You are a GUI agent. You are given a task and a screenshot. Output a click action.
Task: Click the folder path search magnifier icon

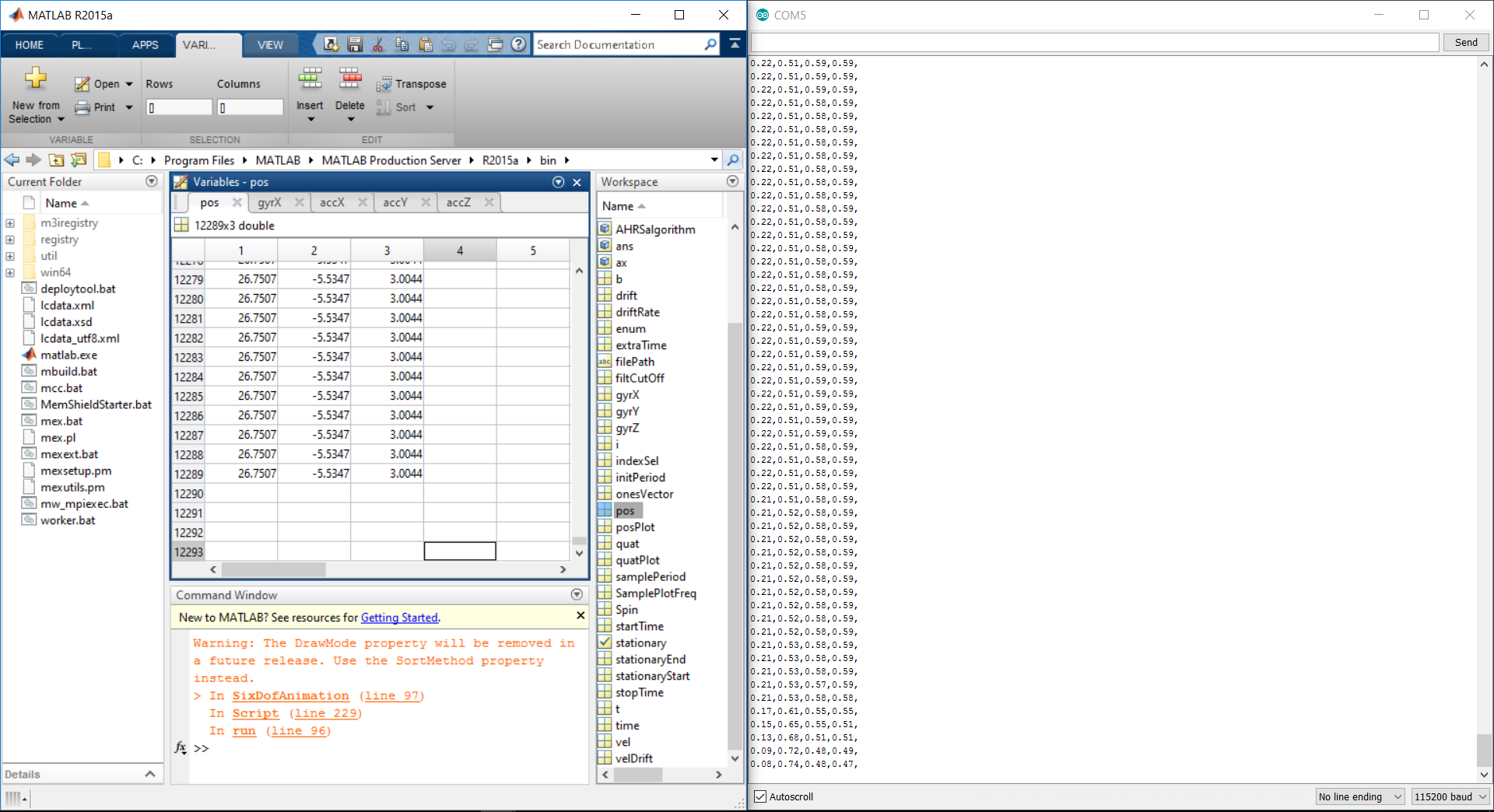click(733, 159)
